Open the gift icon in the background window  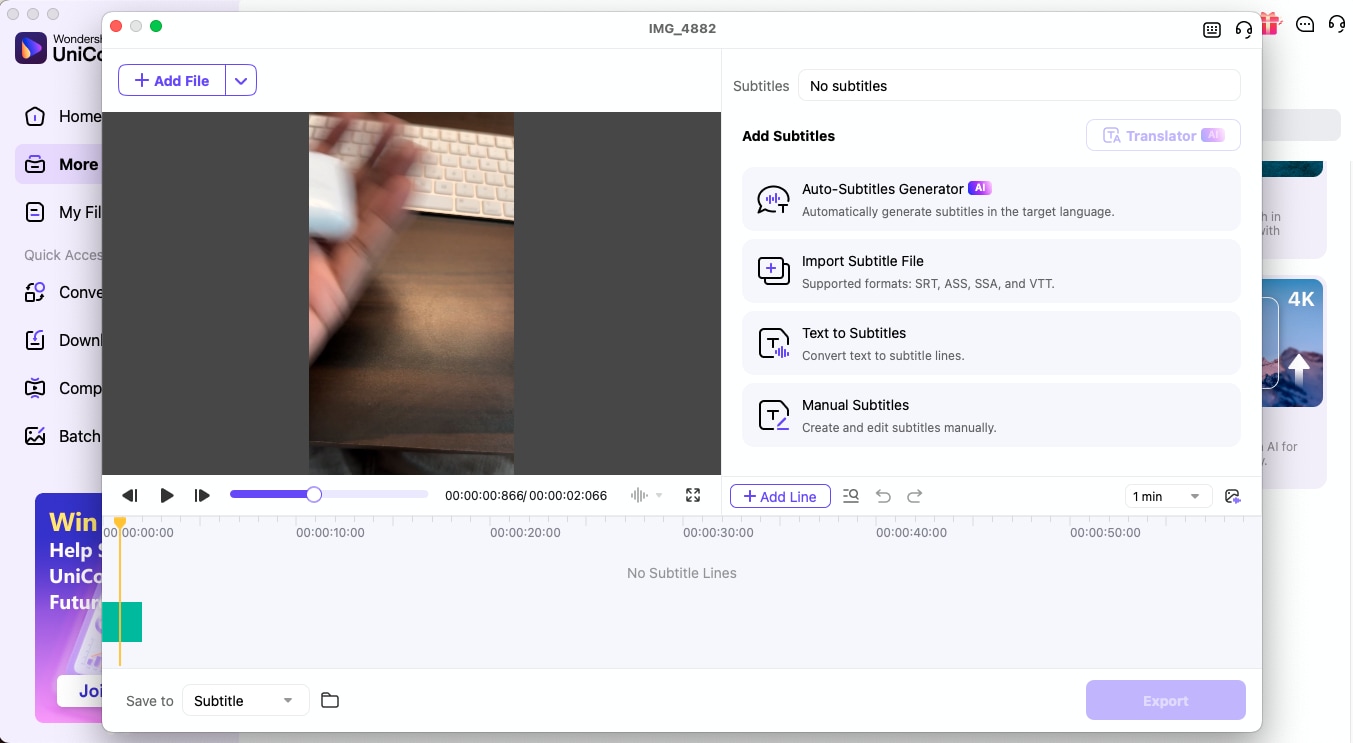click(x=1272, y=23)
